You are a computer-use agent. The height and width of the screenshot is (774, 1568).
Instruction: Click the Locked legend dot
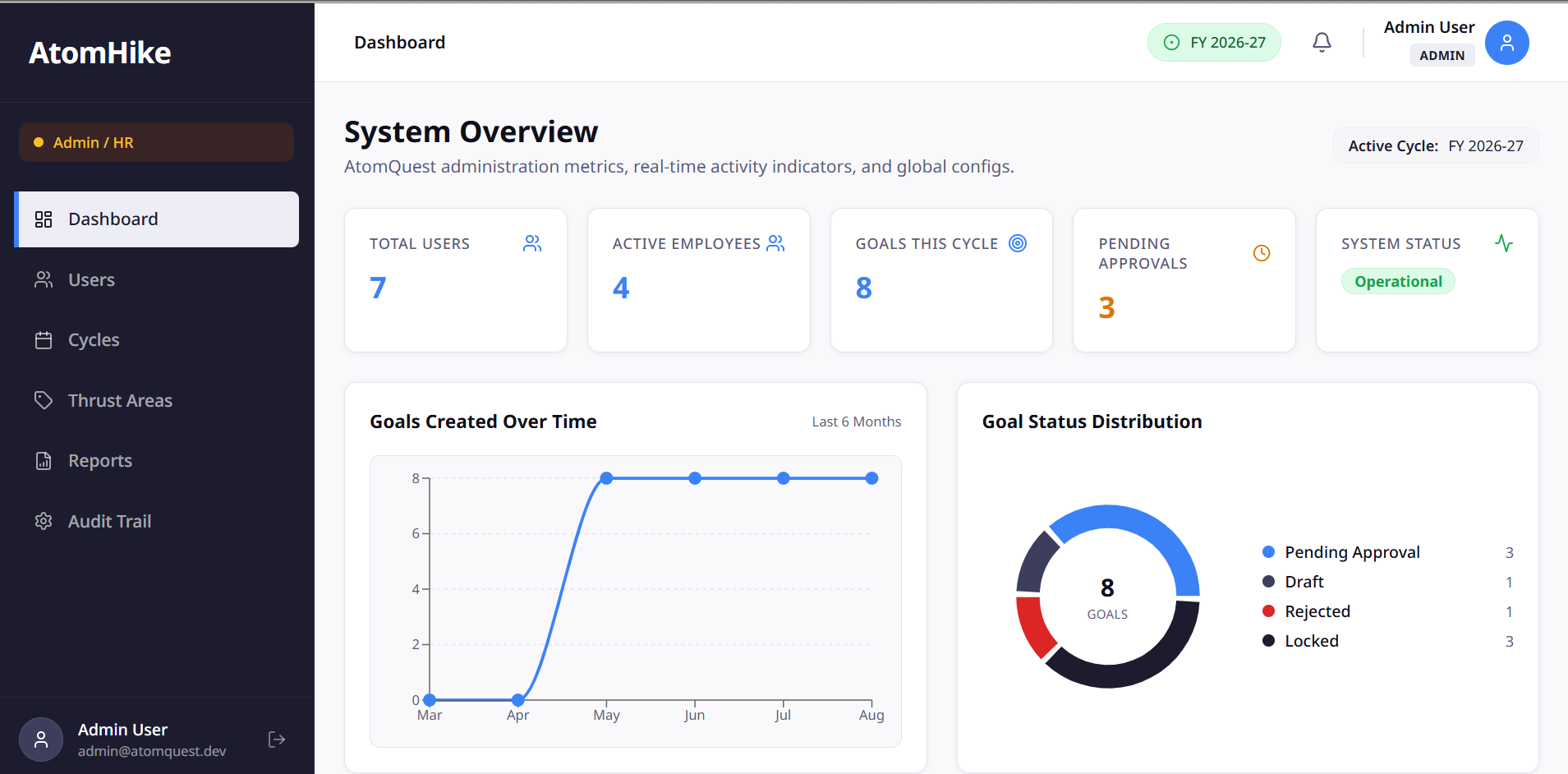pos(1268,641)
